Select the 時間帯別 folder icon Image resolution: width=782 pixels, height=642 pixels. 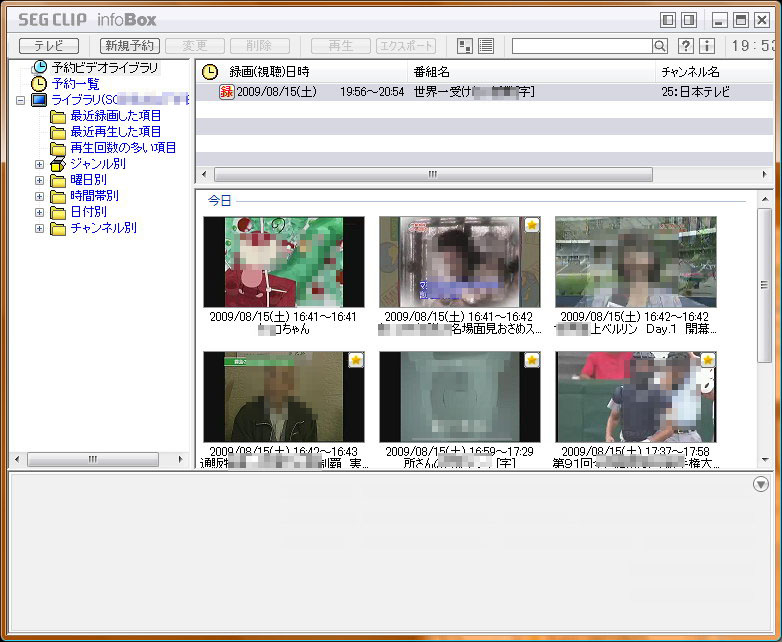pos(58,196)
